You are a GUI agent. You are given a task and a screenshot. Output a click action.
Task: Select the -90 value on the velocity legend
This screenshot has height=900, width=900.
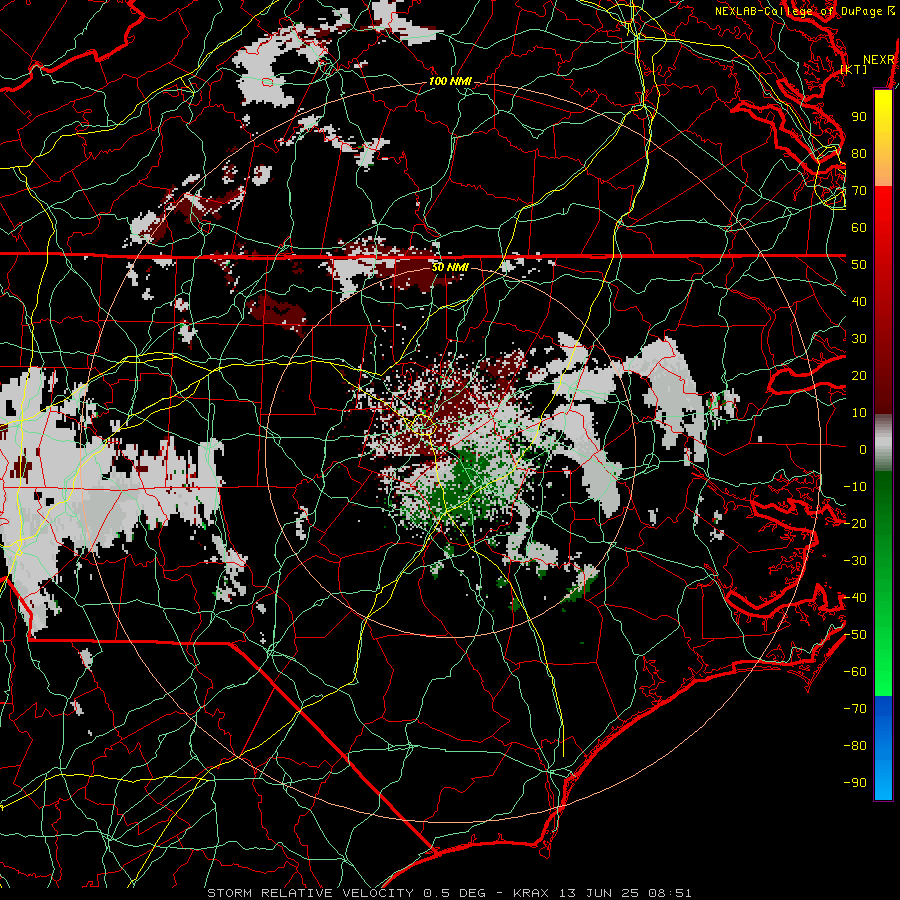click(x=855, y=783)
